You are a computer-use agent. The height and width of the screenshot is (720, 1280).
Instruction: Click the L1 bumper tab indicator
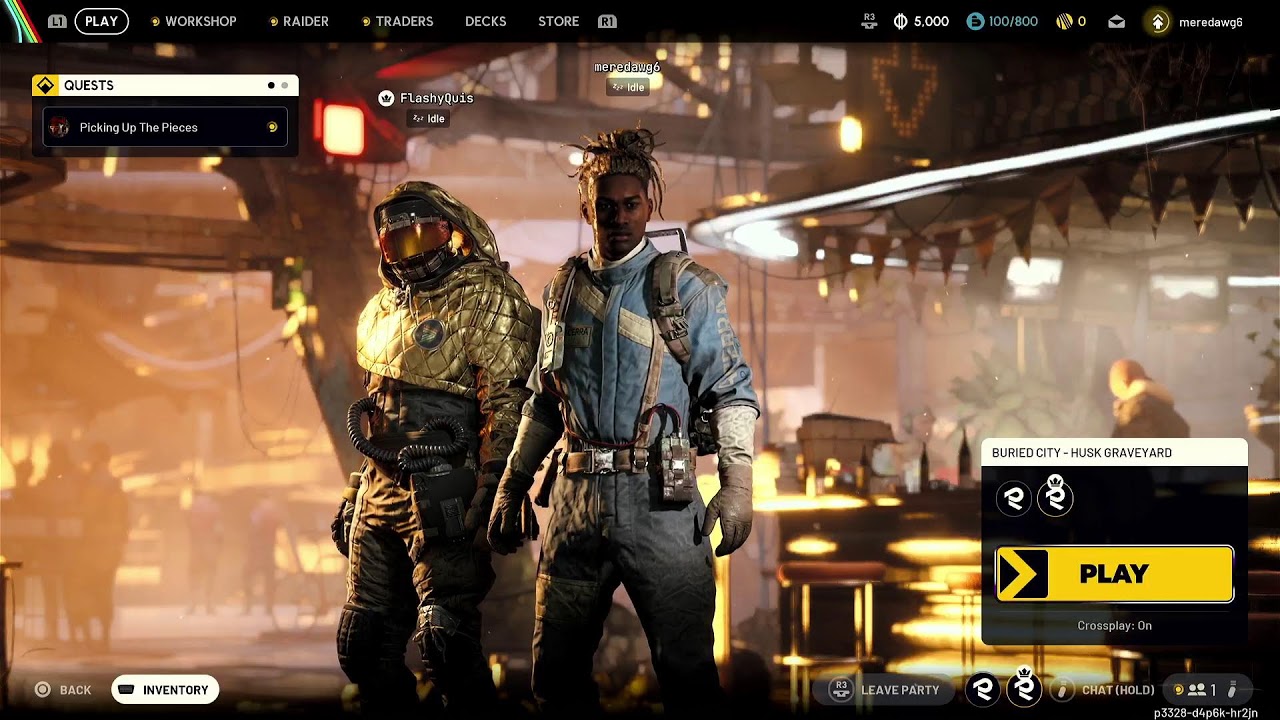pos(57,21)
